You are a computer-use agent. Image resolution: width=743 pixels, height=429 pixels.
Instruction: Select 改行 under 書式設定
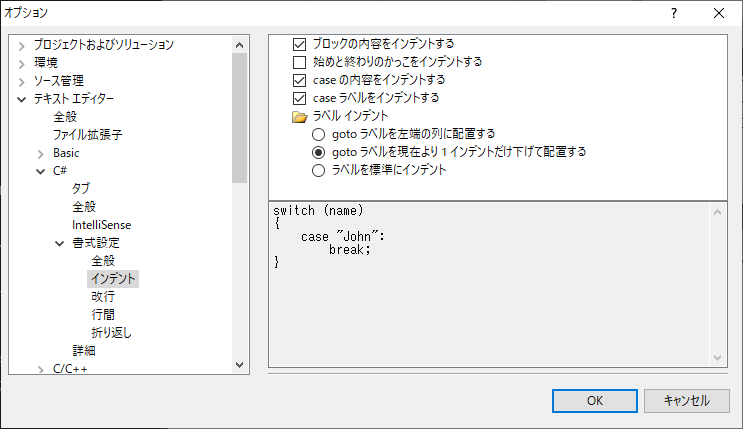point(103,297)
